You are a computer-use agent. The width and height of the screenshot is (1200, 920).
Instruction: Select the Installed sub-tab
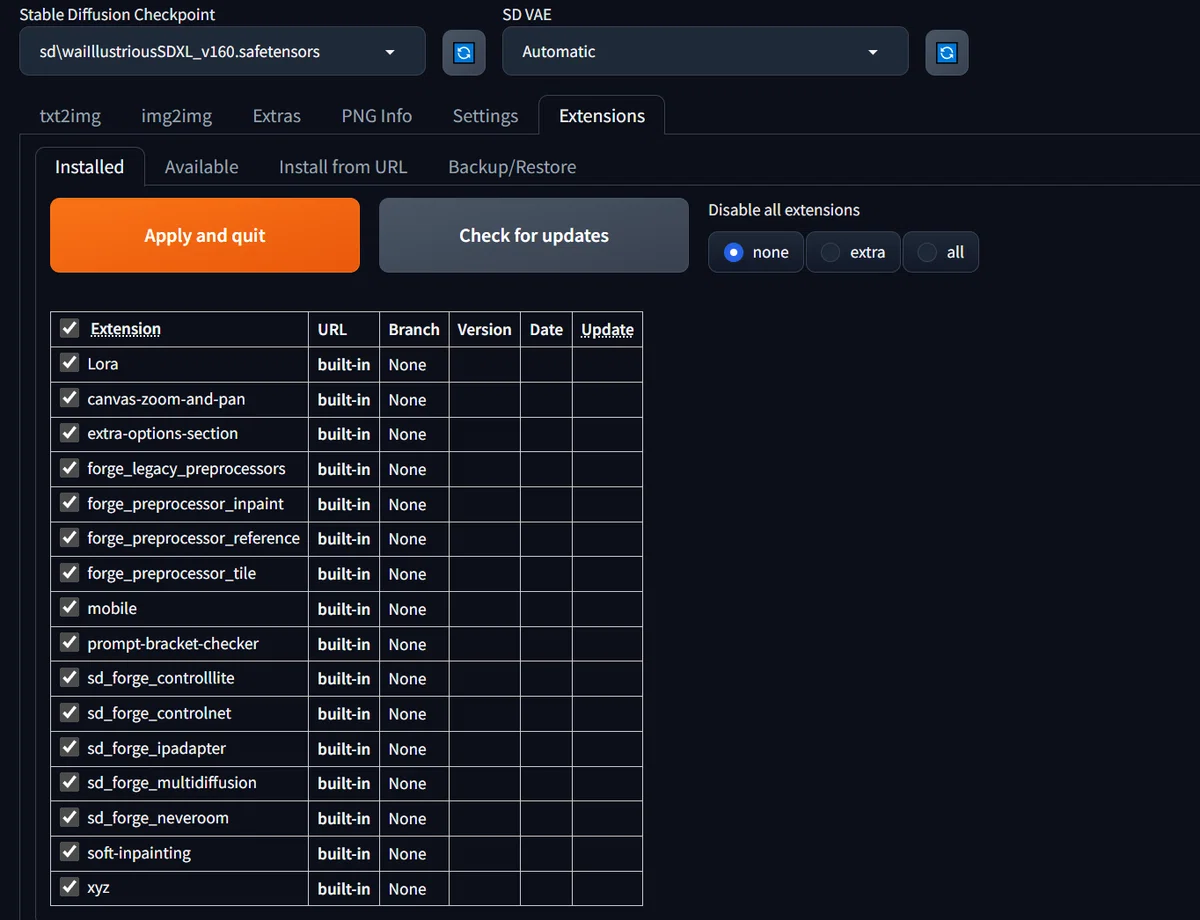[90, 167]
